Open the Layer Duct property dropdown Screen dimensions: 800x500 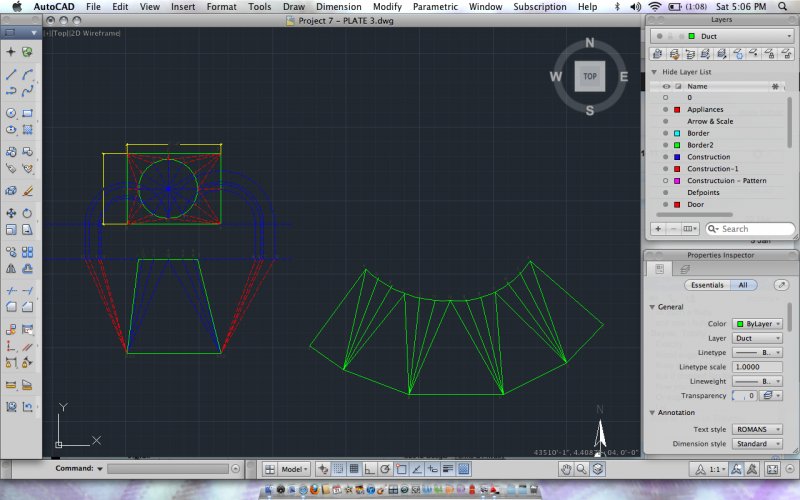coord(758,338)
